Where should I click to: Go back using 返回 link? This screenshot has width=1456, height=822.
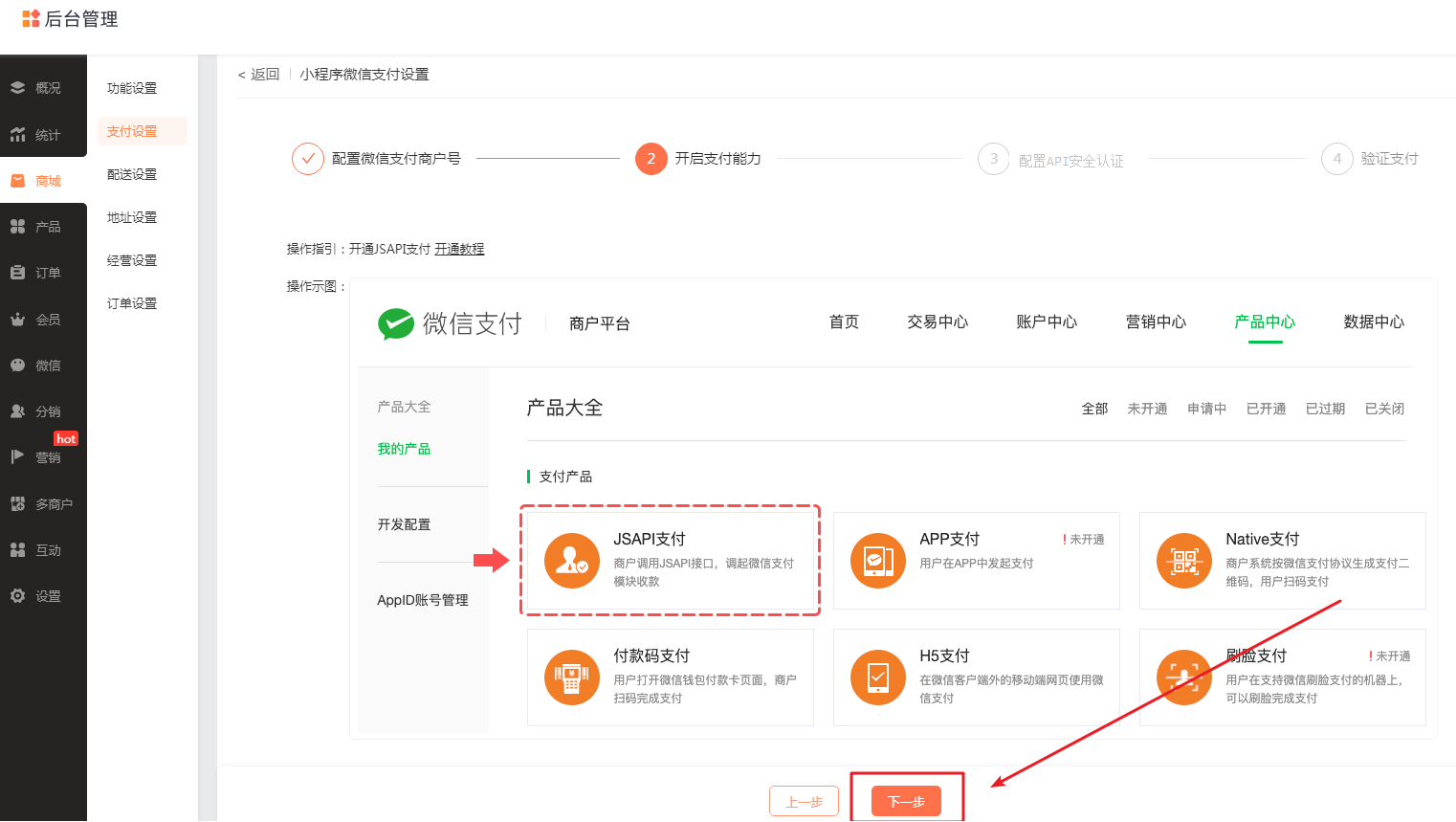[258, 75]
